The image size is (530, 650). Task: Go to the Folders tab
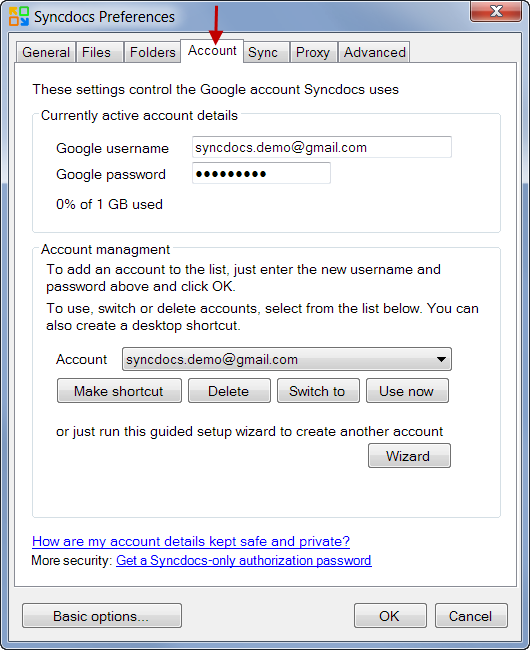152,52
